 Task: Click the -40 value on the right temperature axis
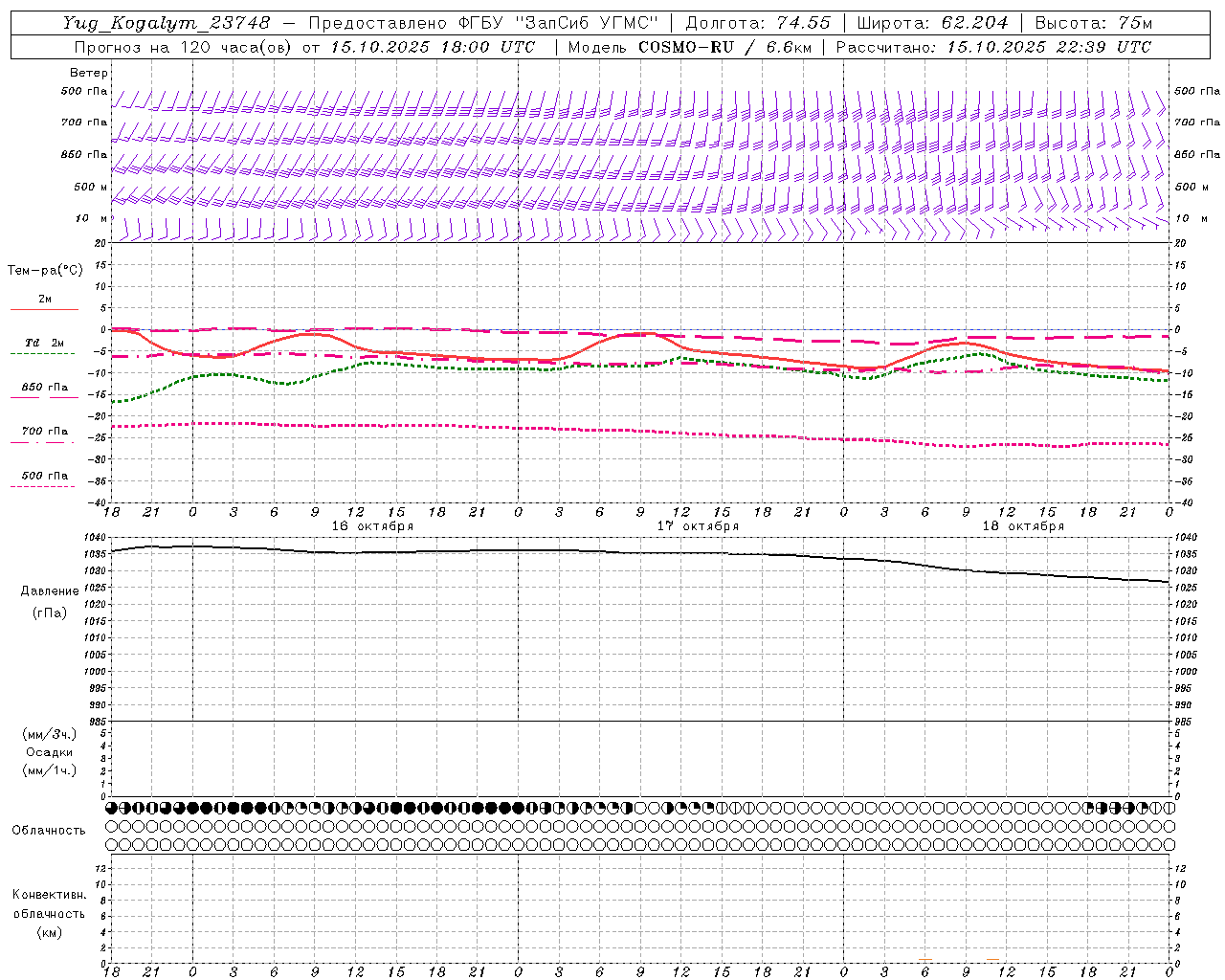point(1183,502)
